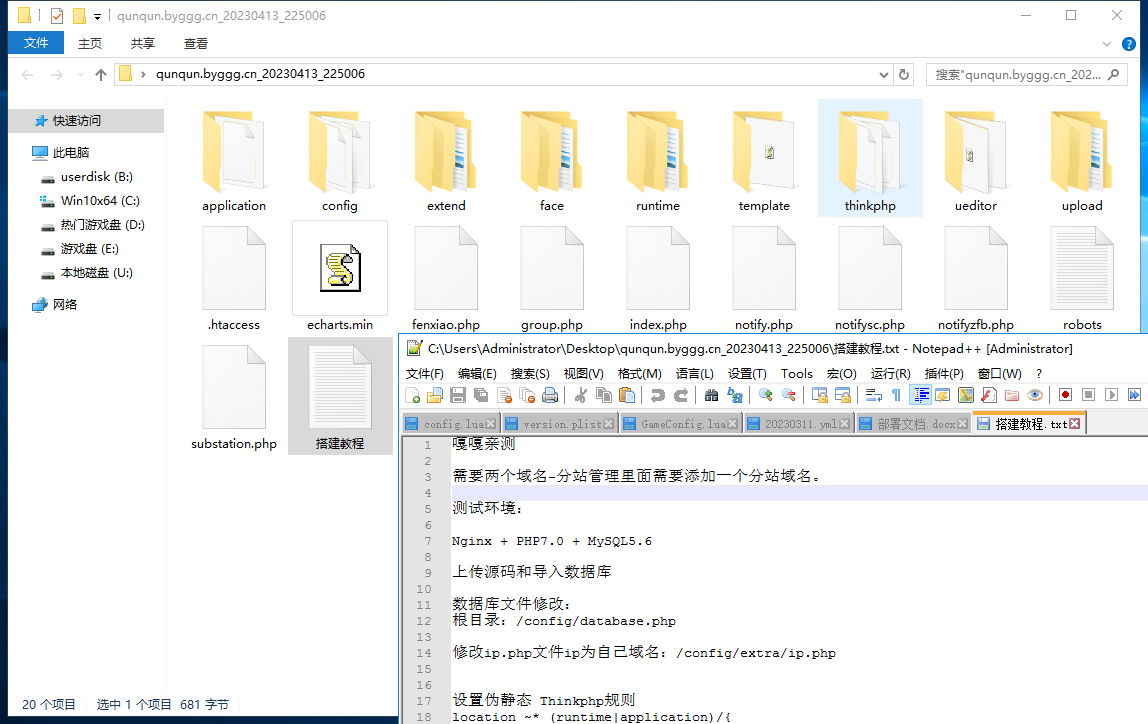
Task: Click the Zoom in magnifier icon
Action: tap(766, 395)
